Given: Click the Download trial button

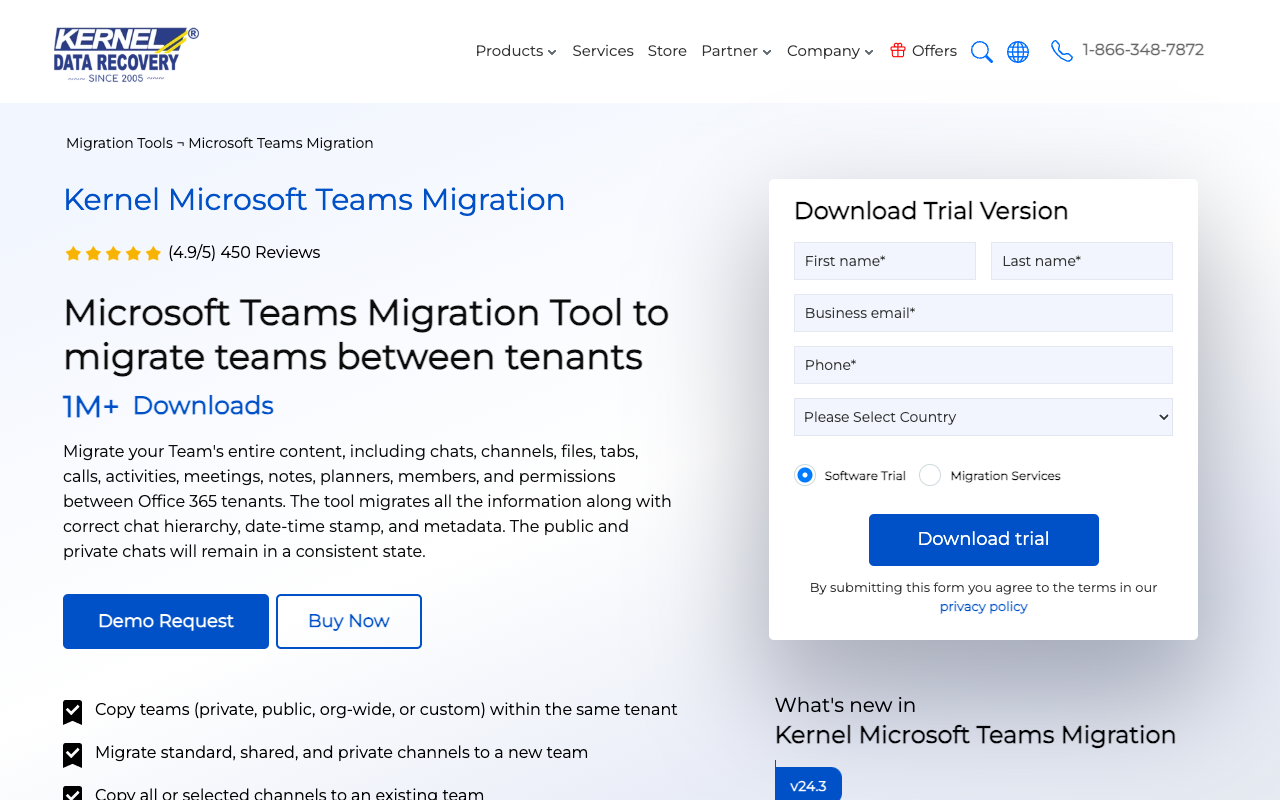Looking at the screenshot, I should point(984,540).
